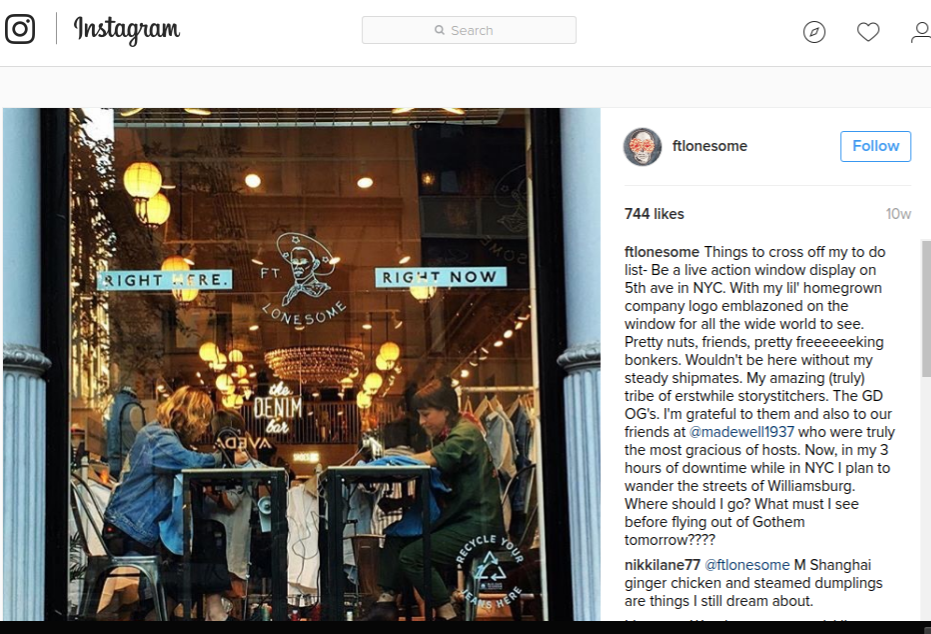Open the 10w post timestamp
This screenshot has height=634, width=931.
pyautogui.click(x=898, y=214)
